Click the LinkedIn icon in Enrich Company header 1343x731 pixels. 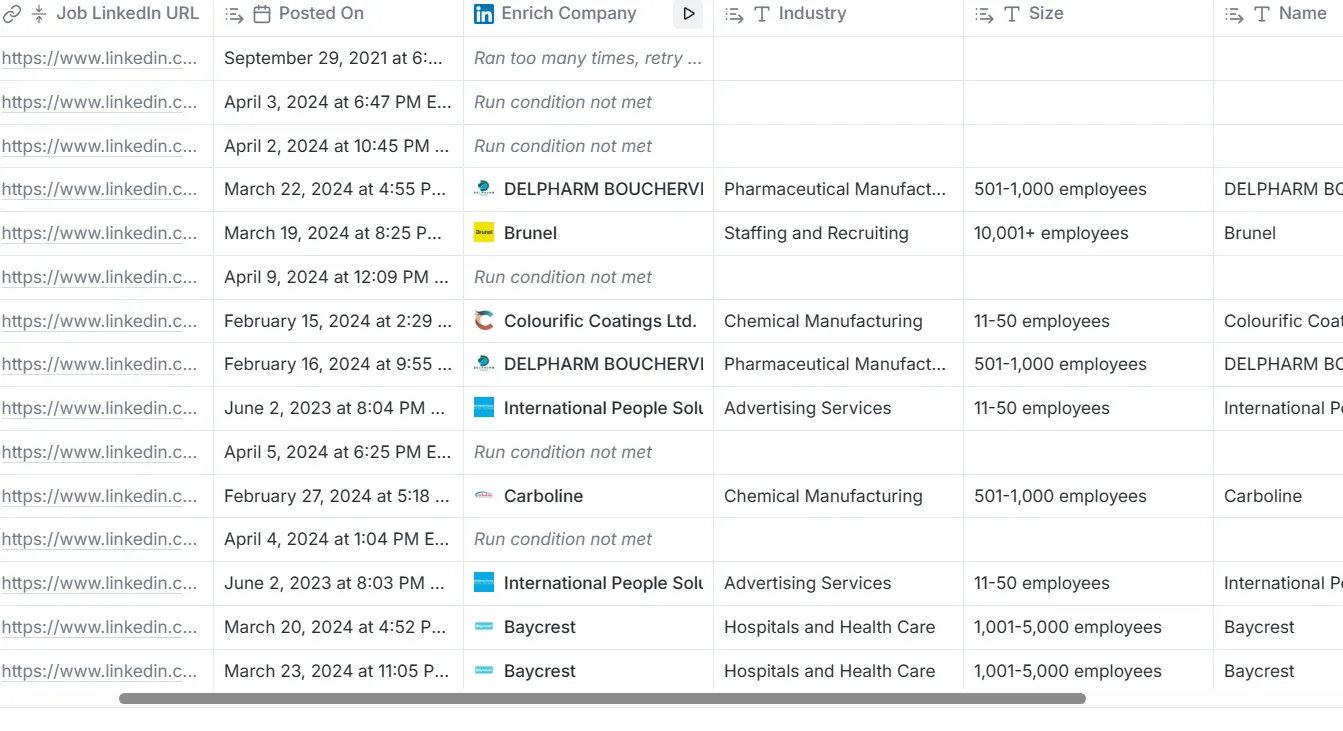pyautogui.click(x=484, y=14)
